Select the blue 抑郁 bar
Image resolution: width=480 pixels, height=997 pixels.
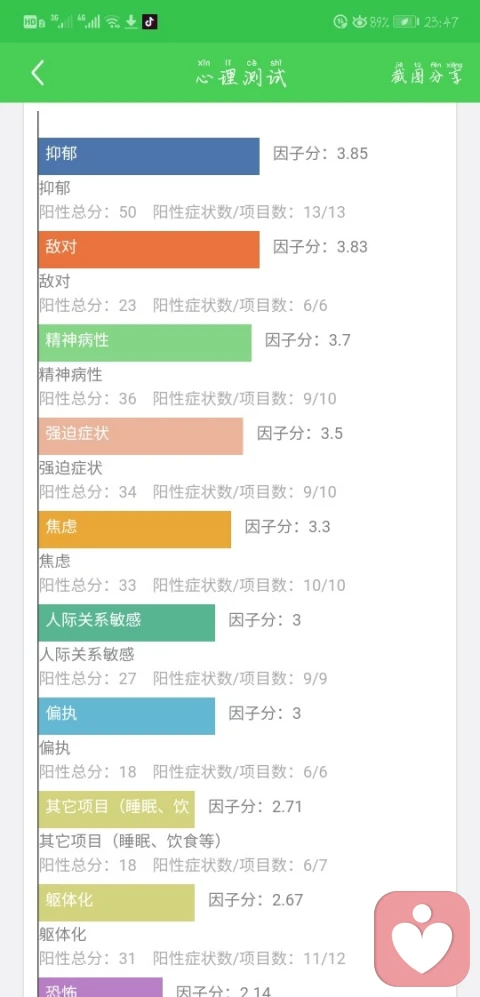(x=149, y=156)
